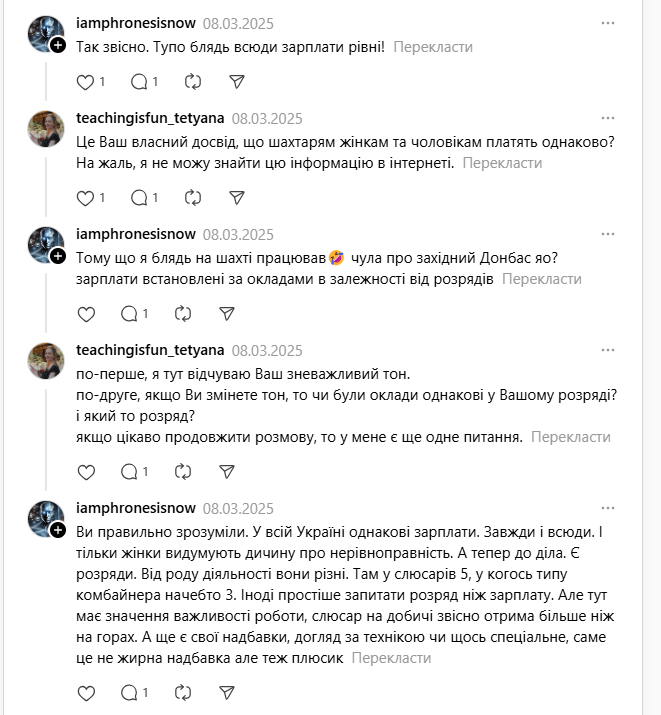Click the 08.03.2025 timestamp on the last comment
This screenshot has width=661, height=715.
click(x=238, y=508)
